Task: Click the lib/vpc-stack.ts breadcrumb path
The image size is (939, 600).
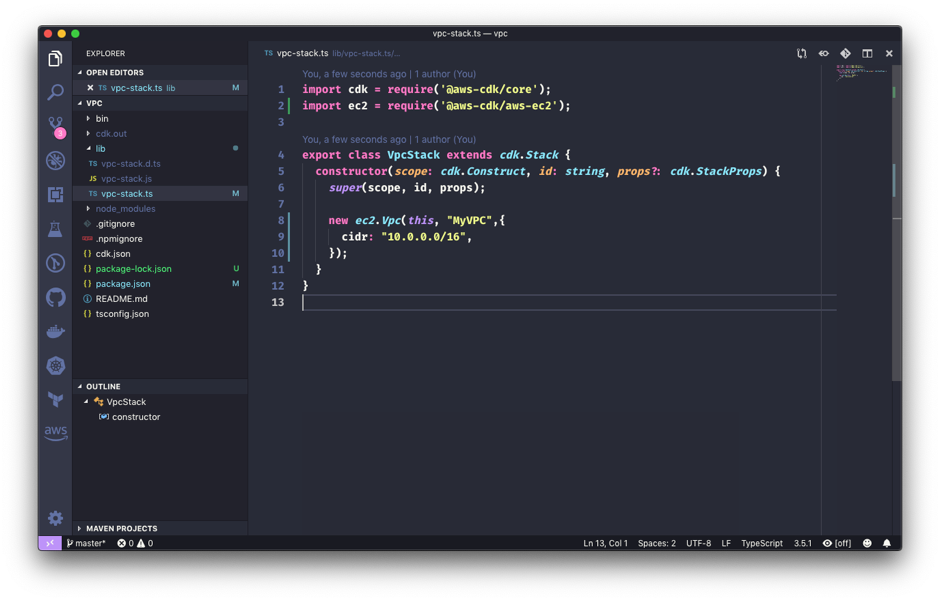Action: (366, 53)
